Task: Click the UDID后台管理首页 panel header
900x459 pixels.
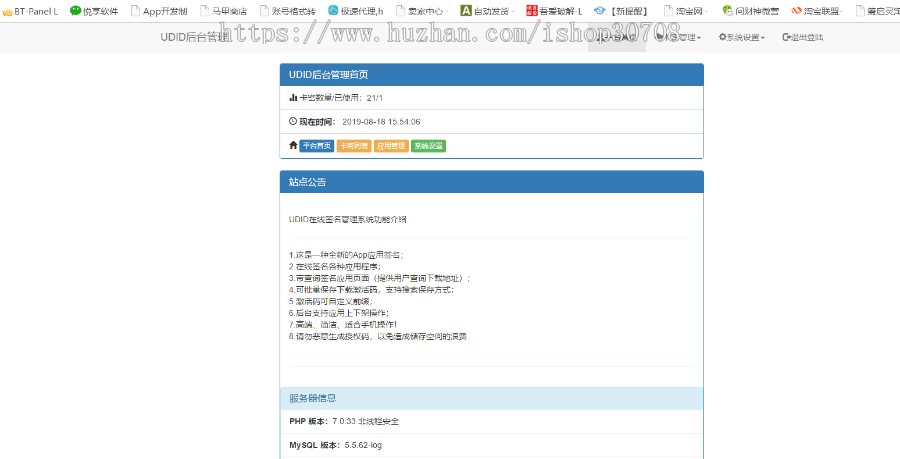Action: tap(492, 75)
